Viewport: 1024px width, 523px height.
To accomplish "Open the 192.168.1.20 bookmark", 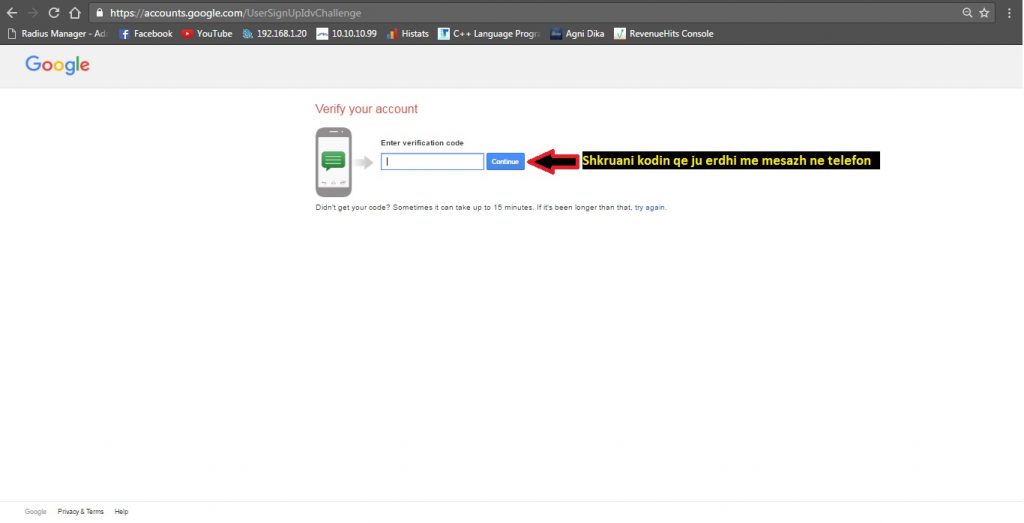I will click(274, 34).
